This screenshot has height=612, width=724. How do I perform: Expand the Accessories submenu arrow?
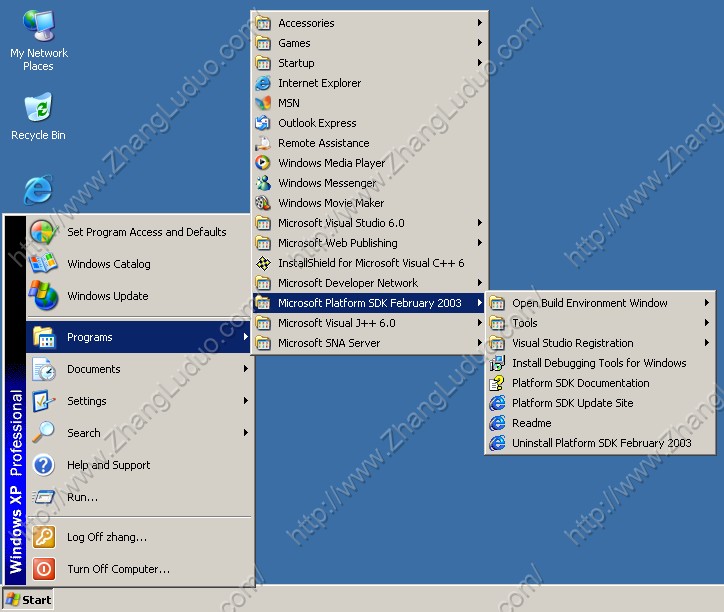480,23
